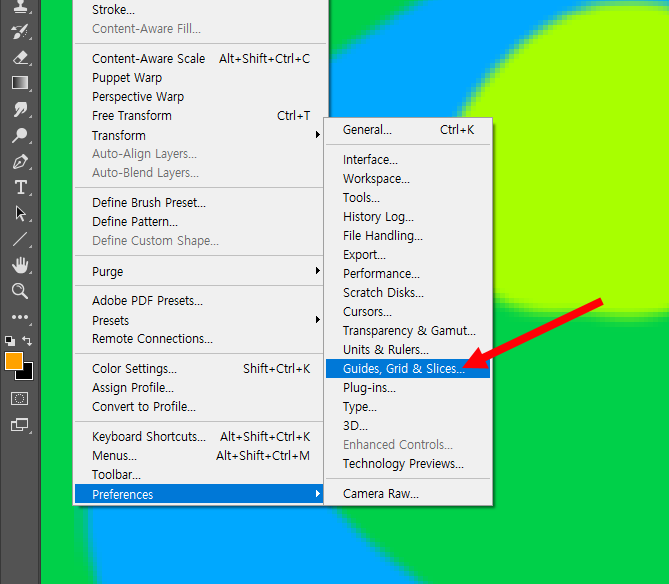Viewport: 669px width, 584px height.
Task: Open the Edit Toolbar three-dots icon
Action: coord(20,317)
